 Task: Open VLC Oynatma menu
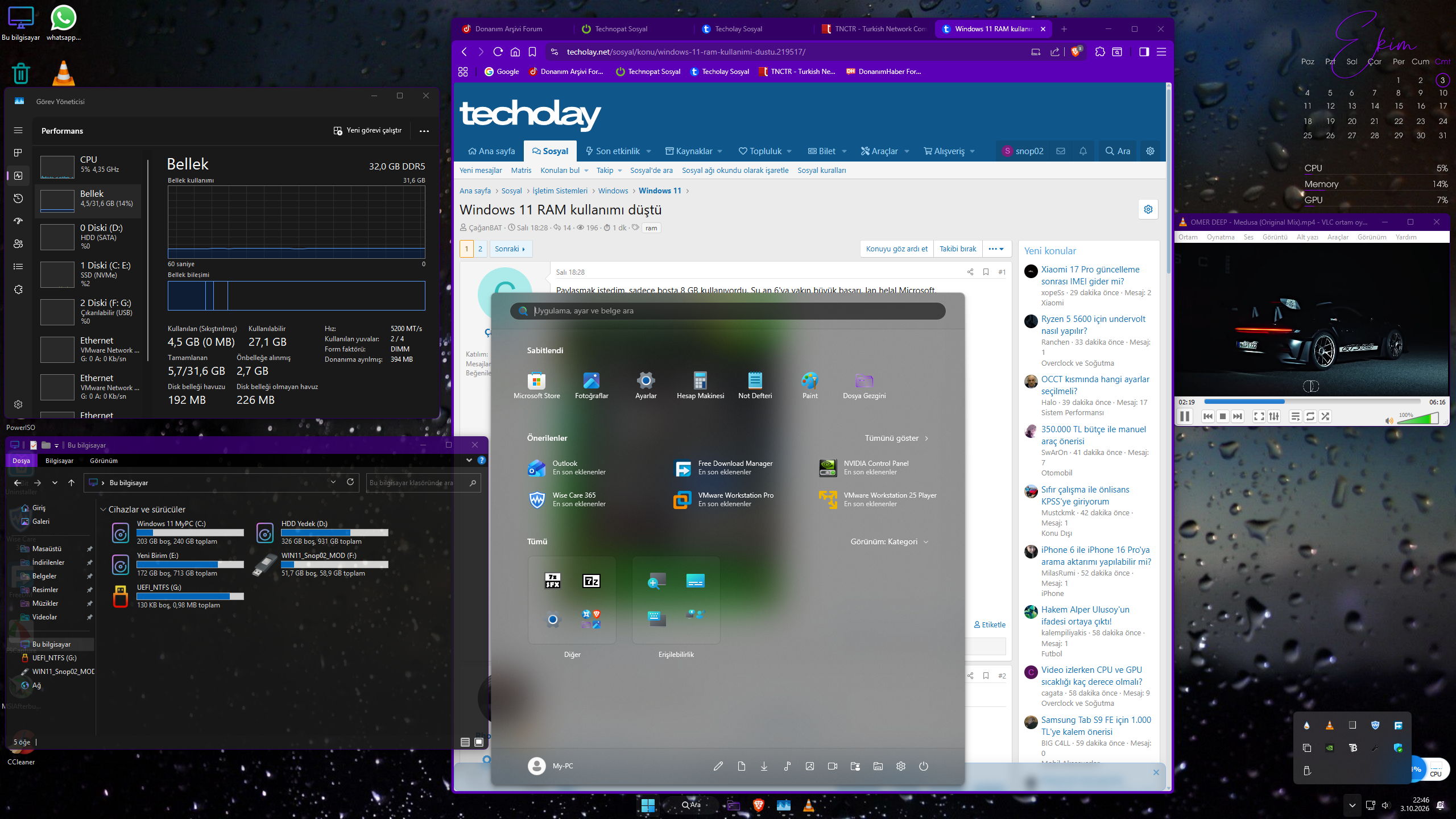pyautogui.click(x=1221, y=237)
